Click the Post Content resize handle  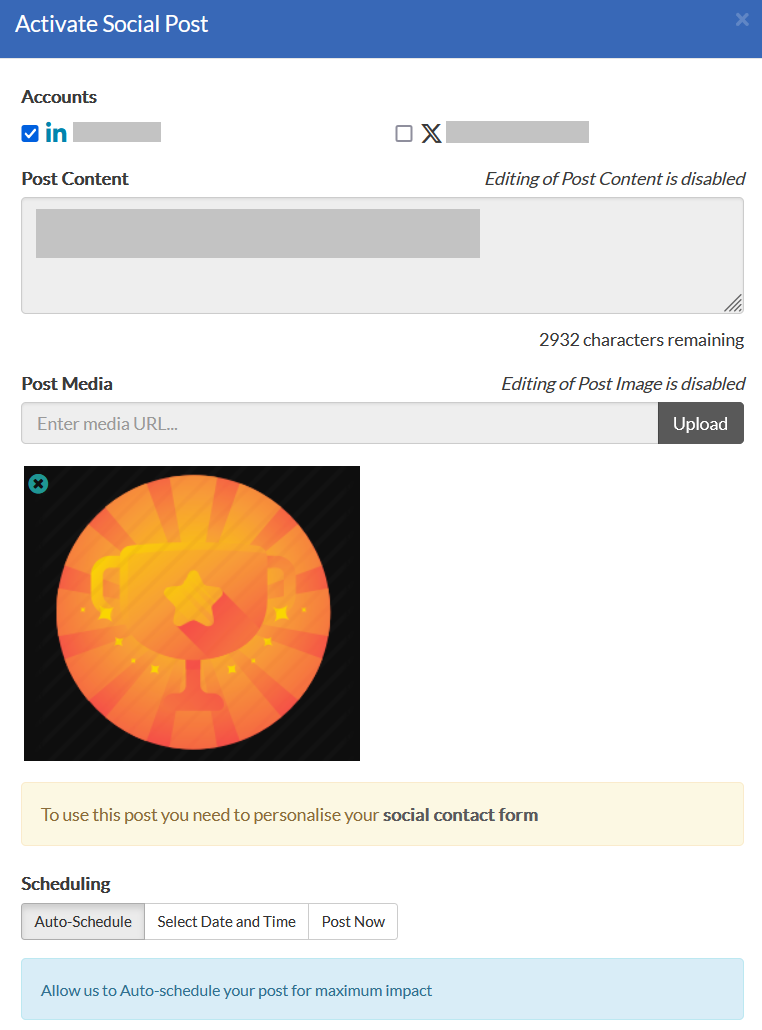[733, 303]
